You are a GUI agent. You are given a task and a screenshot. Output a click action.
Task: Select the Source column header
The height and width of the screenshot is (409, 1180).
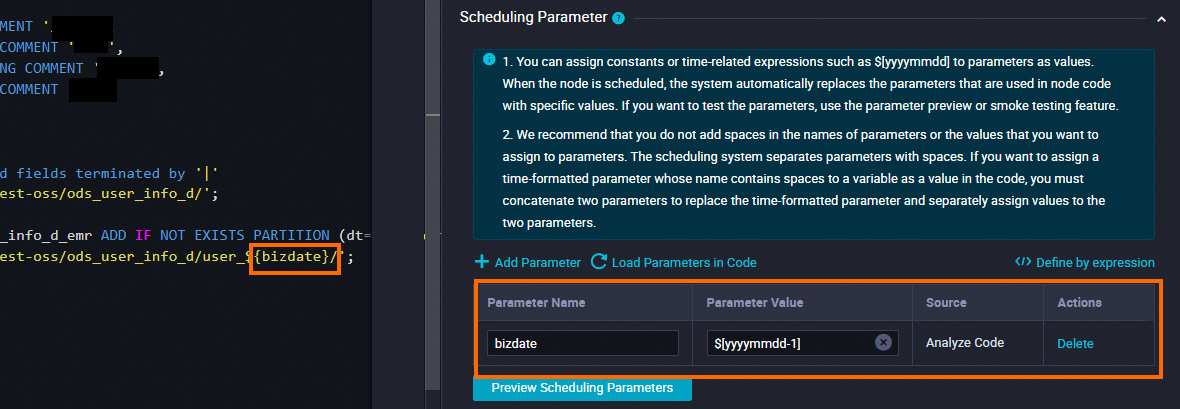pyautogui.click(x=945, y=302)
